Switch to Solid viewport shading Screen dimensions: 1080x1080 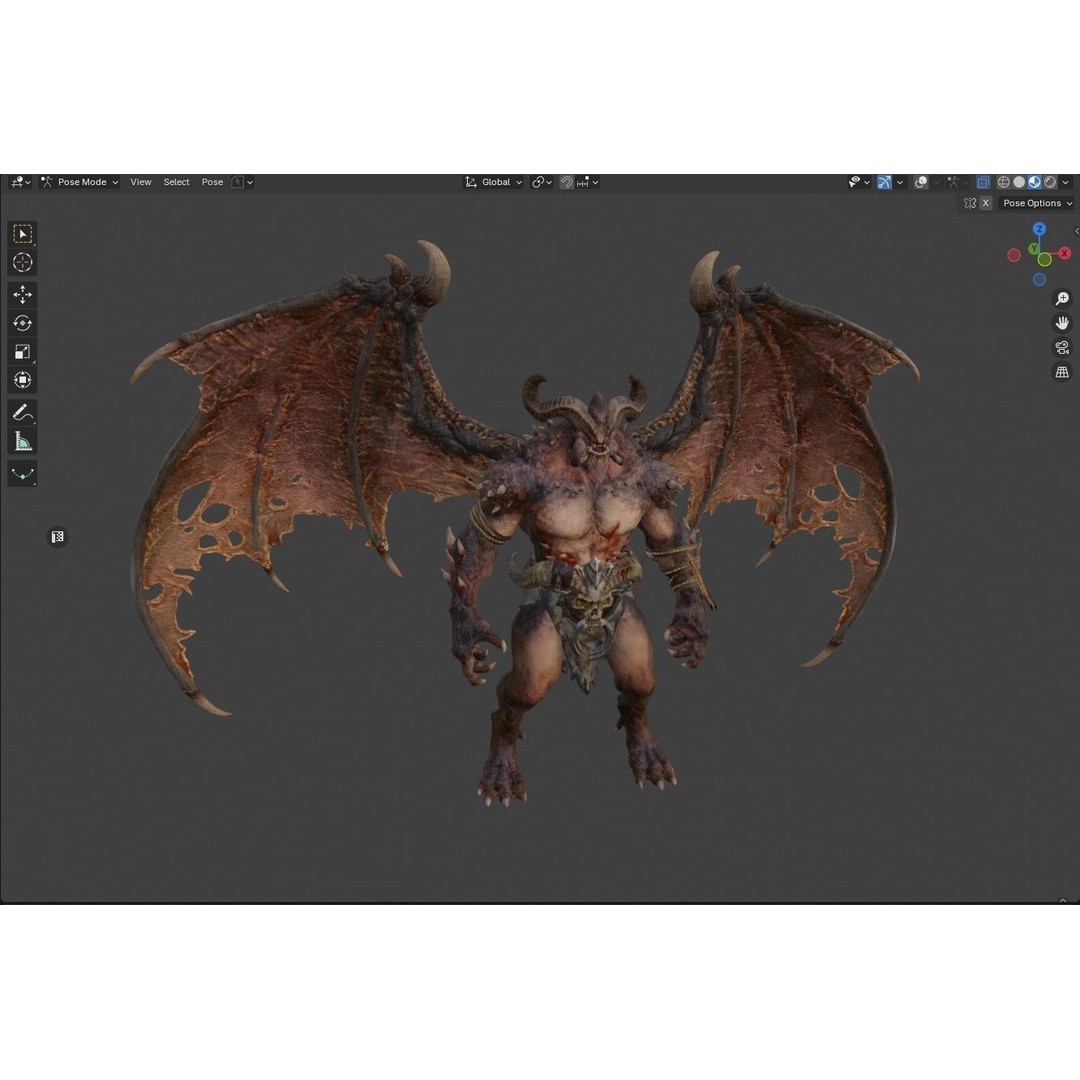coord(1019,182)
